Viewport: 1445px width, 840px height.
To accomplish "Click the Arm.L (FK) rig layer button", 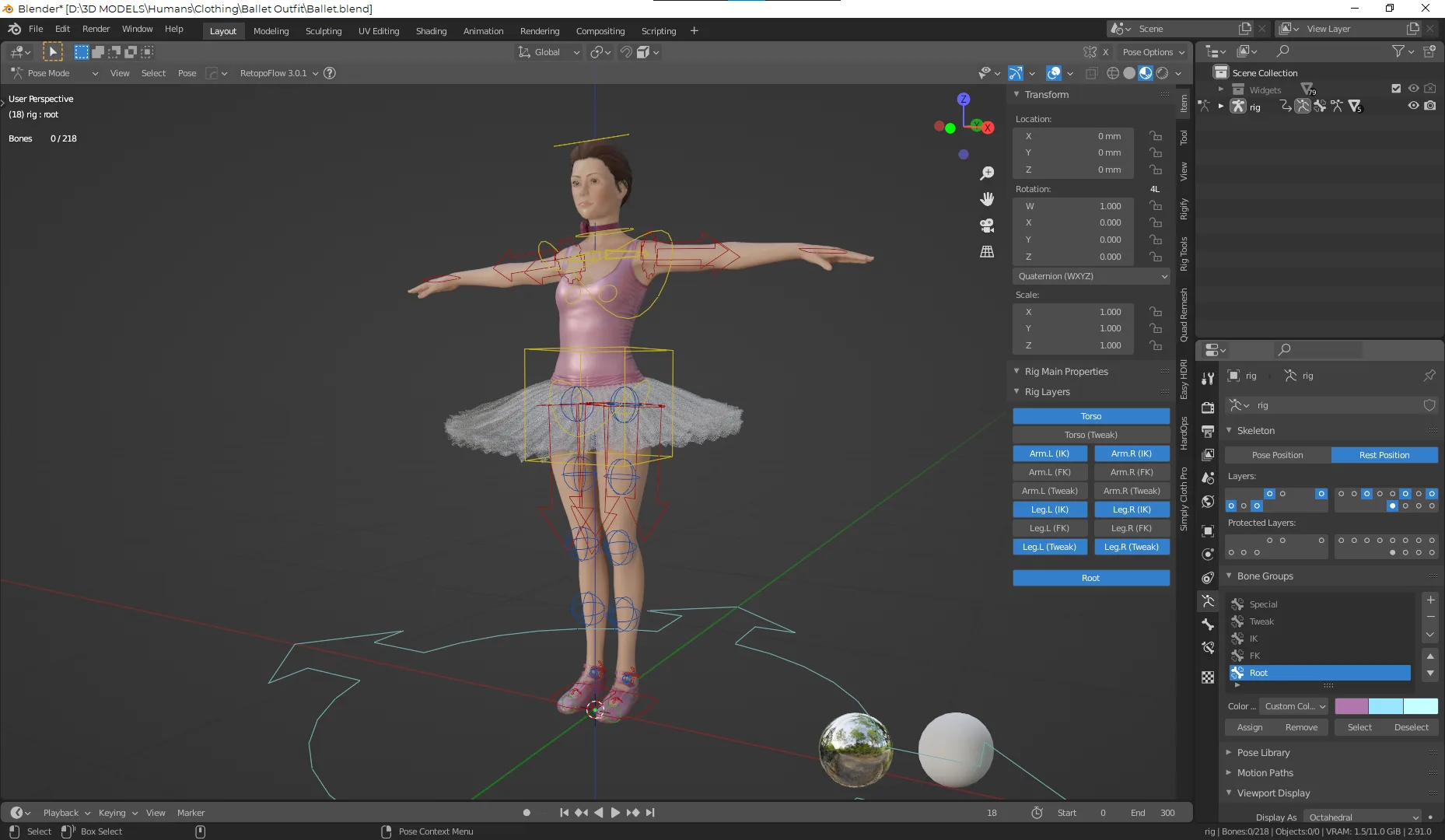I will click(1050, 472).
